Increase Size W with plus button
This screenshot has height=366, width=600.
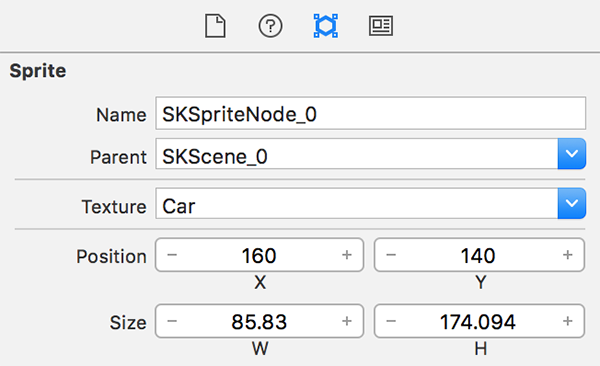click(347, 321)
